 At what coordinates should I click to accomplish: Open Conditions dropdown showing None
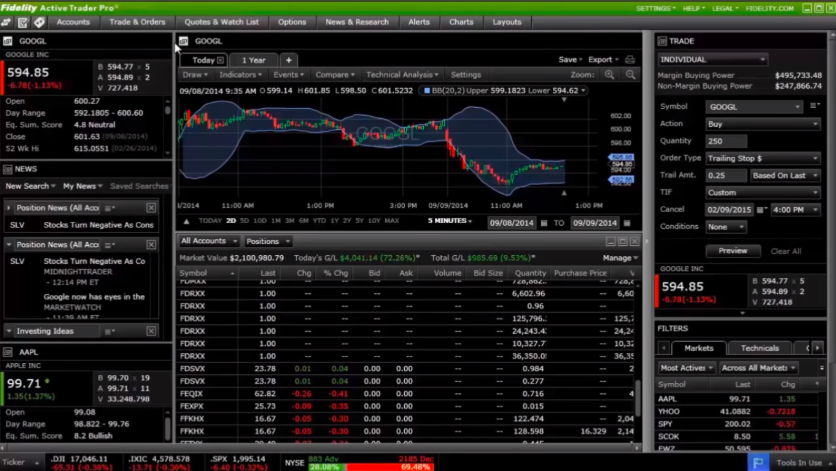point(726,227)
